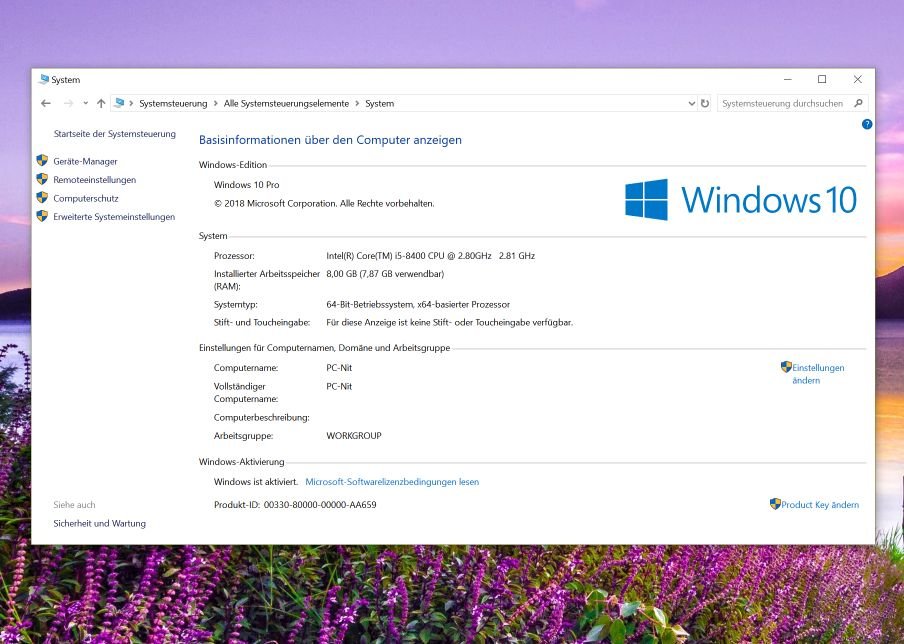Click the System window title bar icon
Viewport: 904px width, 644px height.
click(43, 80)
